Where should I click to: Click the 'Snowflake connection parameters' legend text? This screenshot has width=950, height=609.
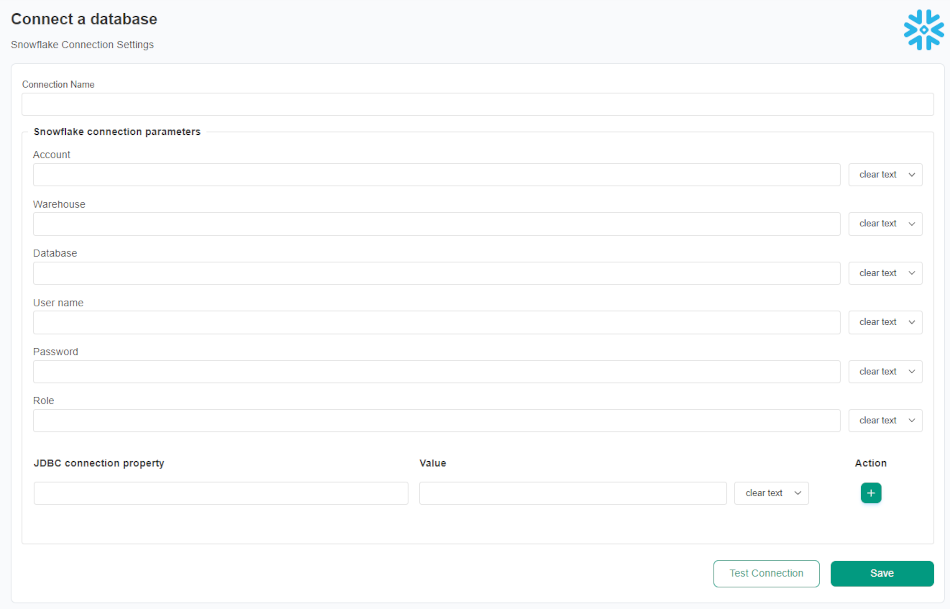pos(117,131)
